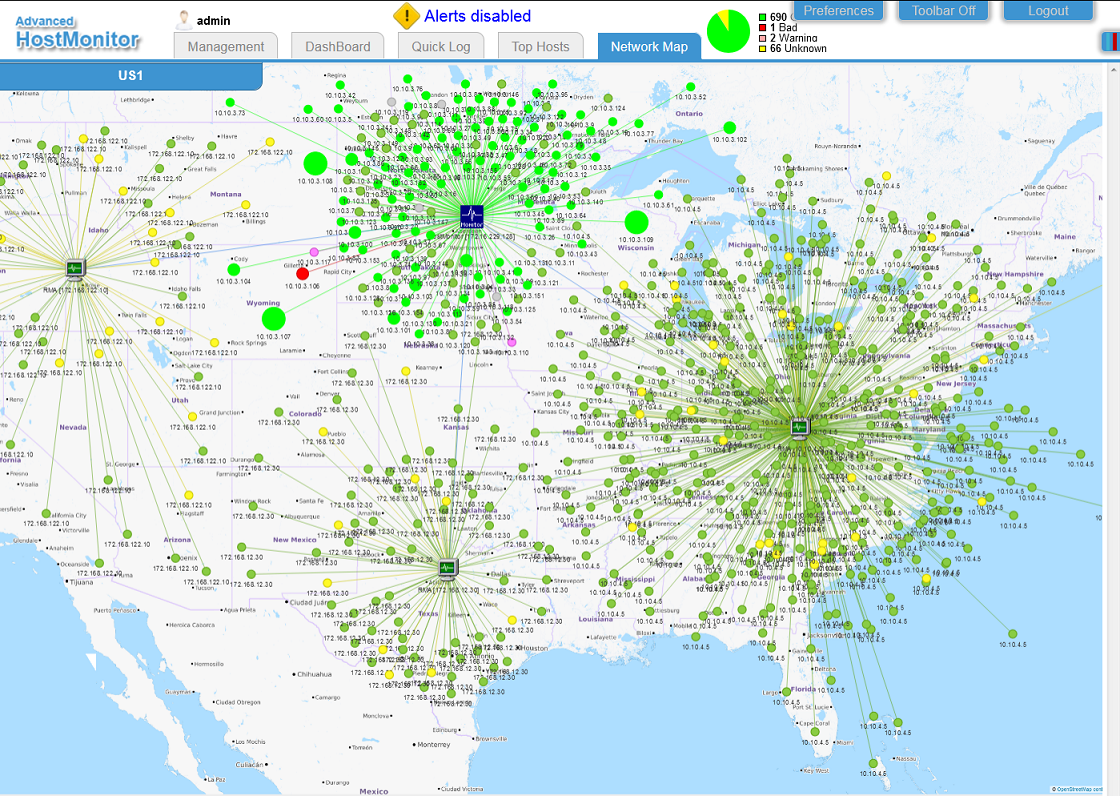Click the US1 map header tab

click(131, 76)
